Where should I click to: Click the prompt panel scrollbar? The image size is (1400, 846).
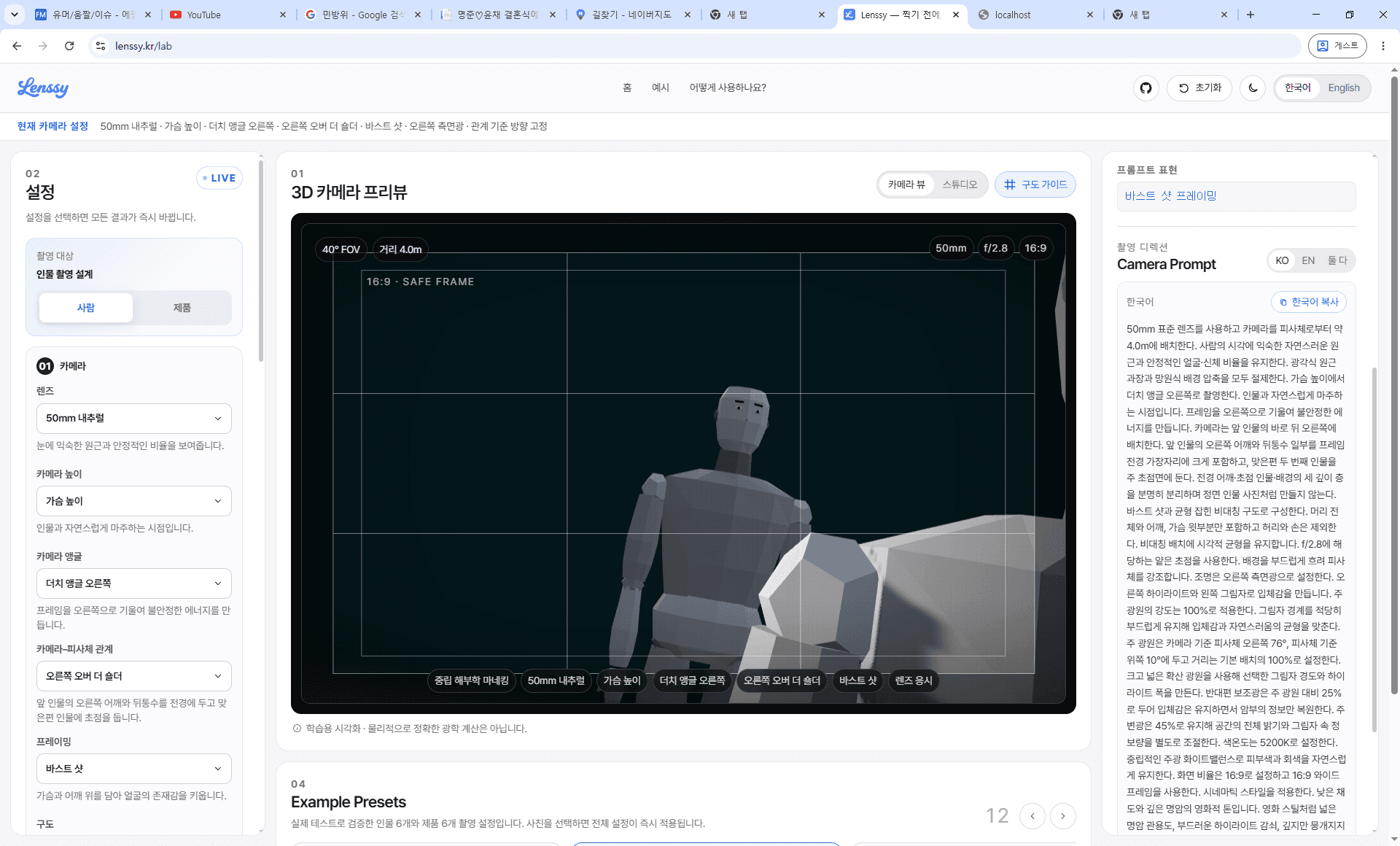point(1374,551)
